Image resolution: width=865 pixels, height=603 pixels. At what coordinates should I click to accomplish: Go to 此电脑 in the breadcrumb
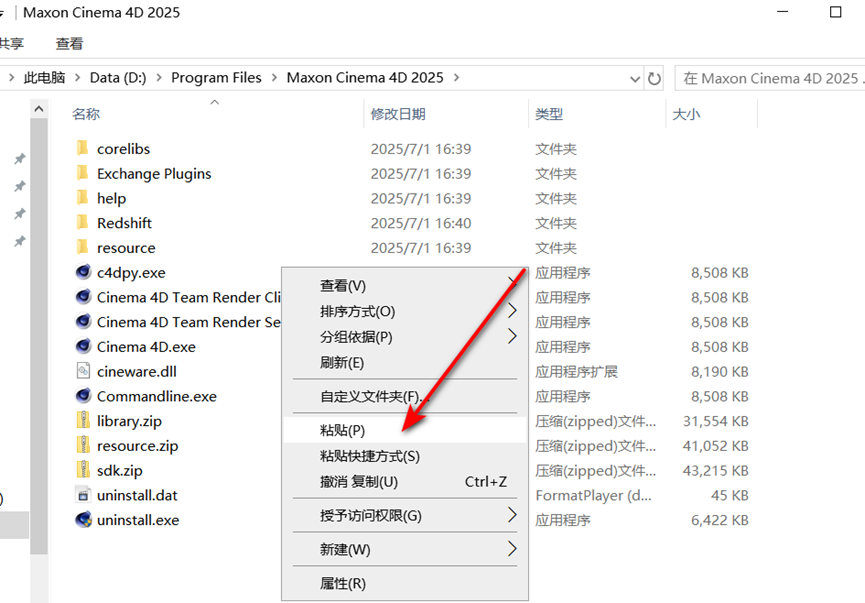coord(44,78)
